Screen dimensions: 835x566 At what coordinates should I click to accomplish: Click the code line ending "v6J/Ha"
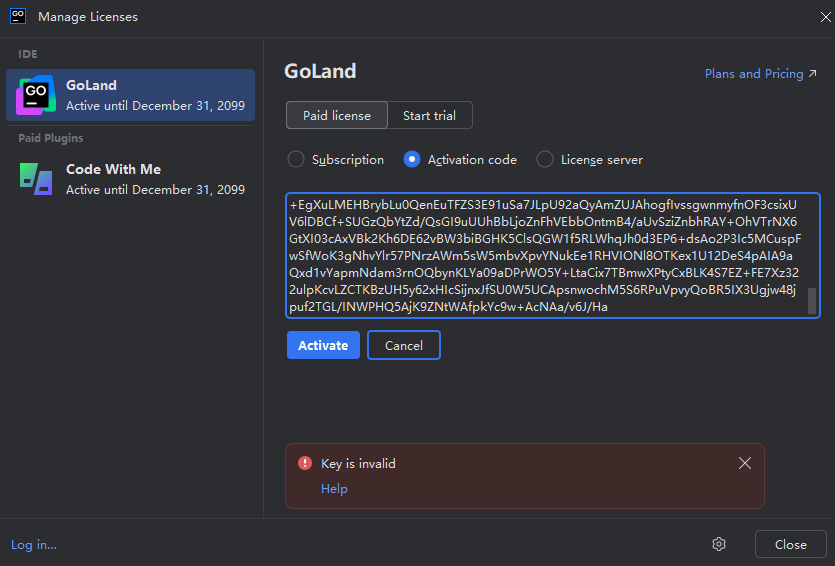point(448,307)
